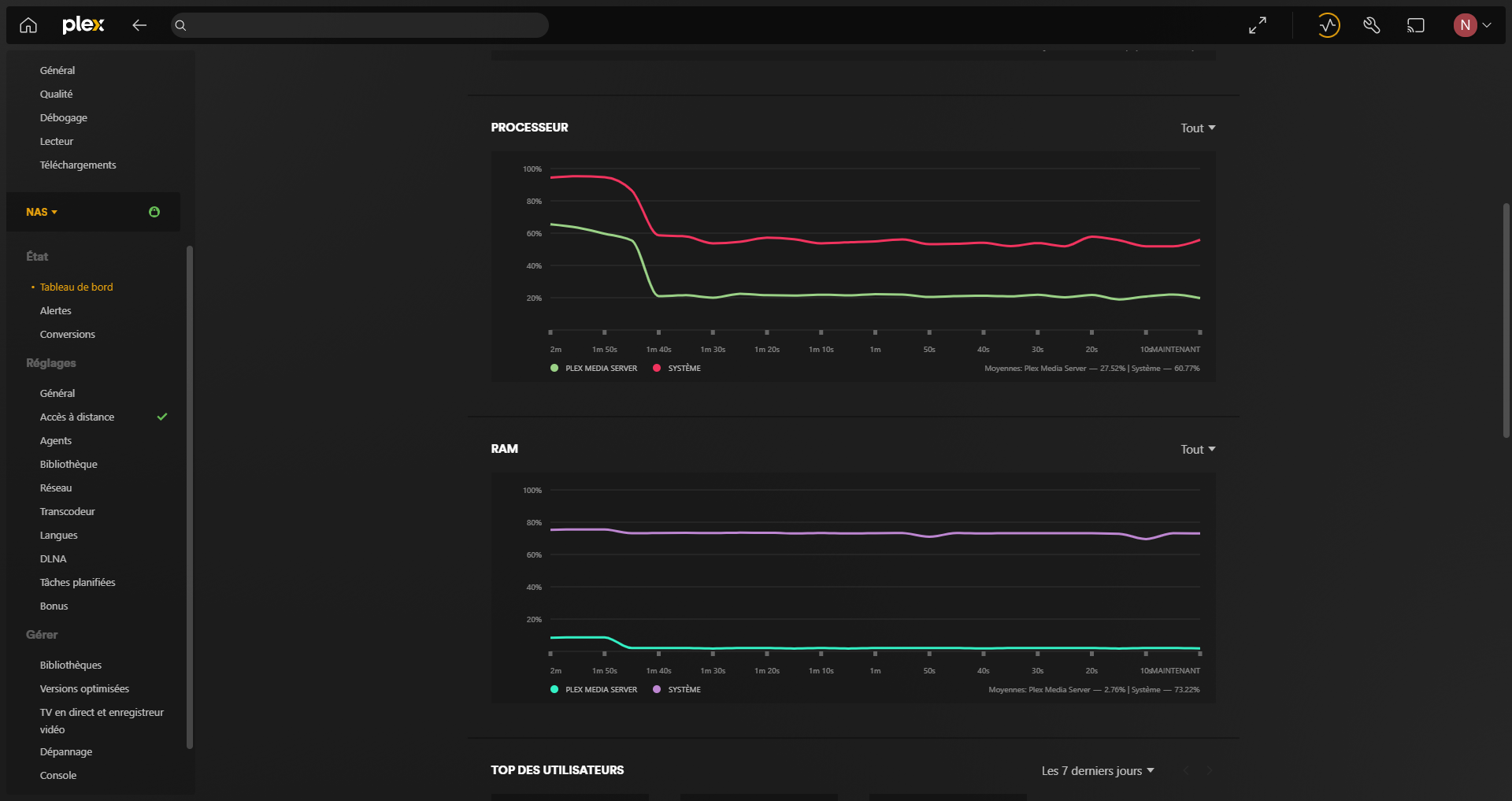The width and height of the screenshot is (1512, 801).
Task: Open the user account avatar N
Action: (1465, 25)
